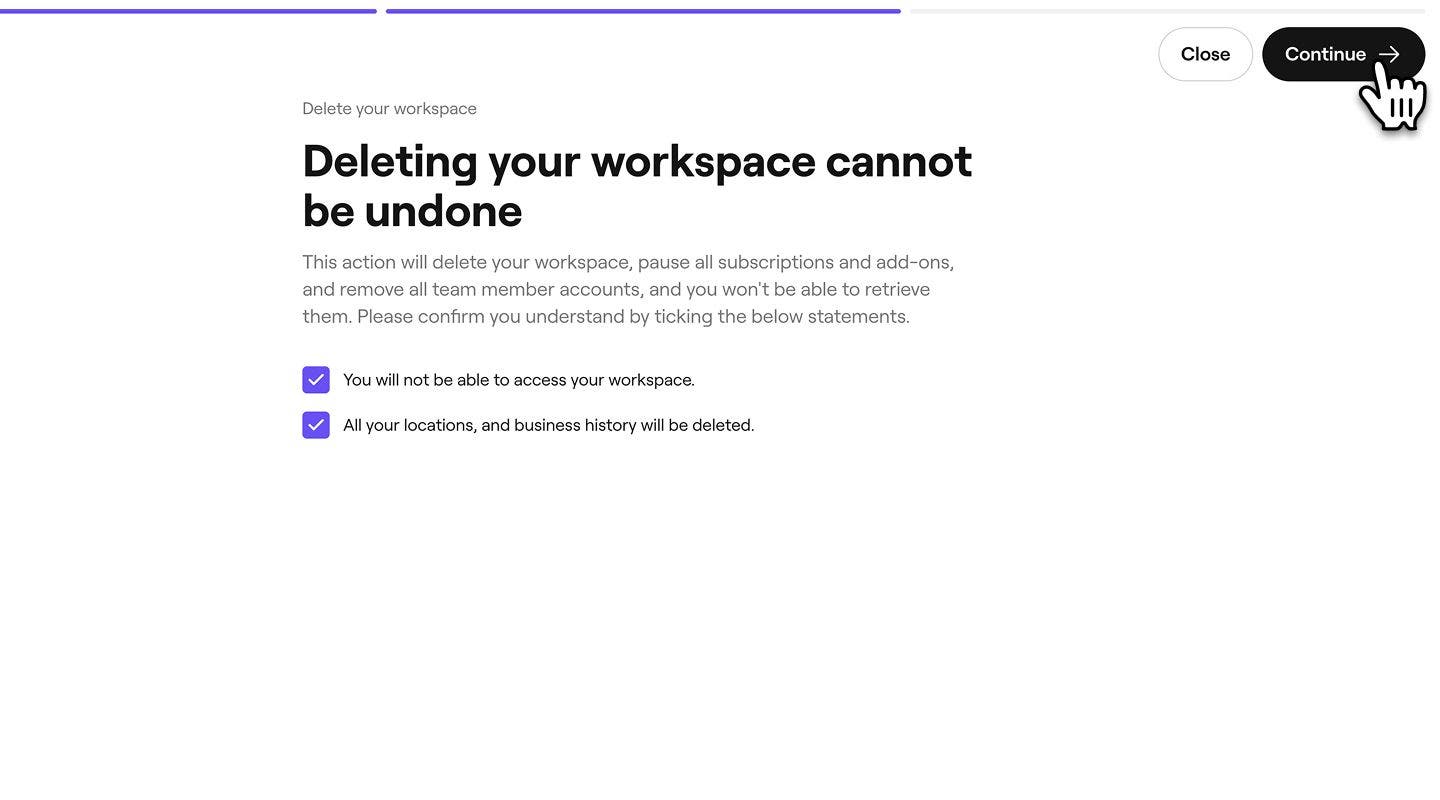Uncheck "You will not be able to access your workspace"

click(x=316, y=380)
